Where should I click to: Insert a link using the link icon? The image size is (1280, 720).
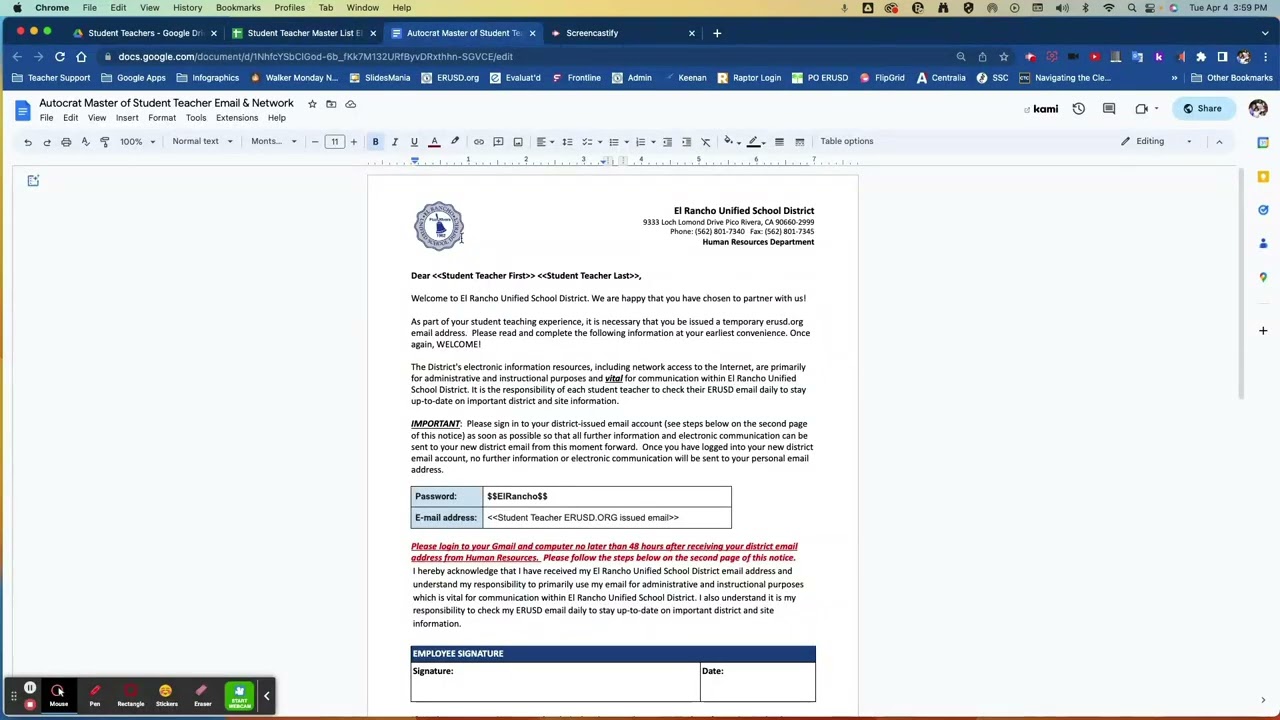pos(479,142)
